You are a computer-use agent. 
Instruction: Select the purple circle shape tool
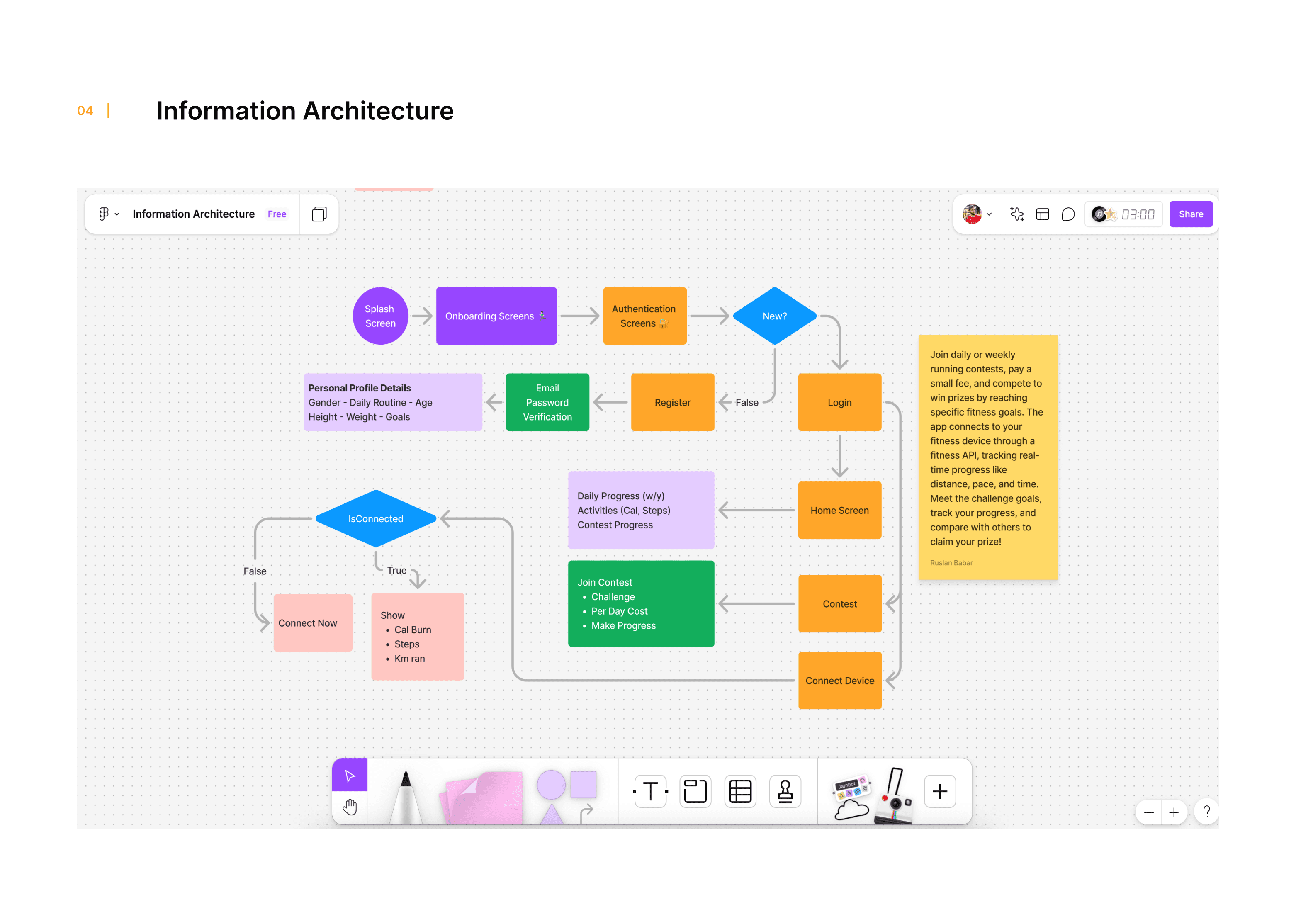[x=550, y=785]
